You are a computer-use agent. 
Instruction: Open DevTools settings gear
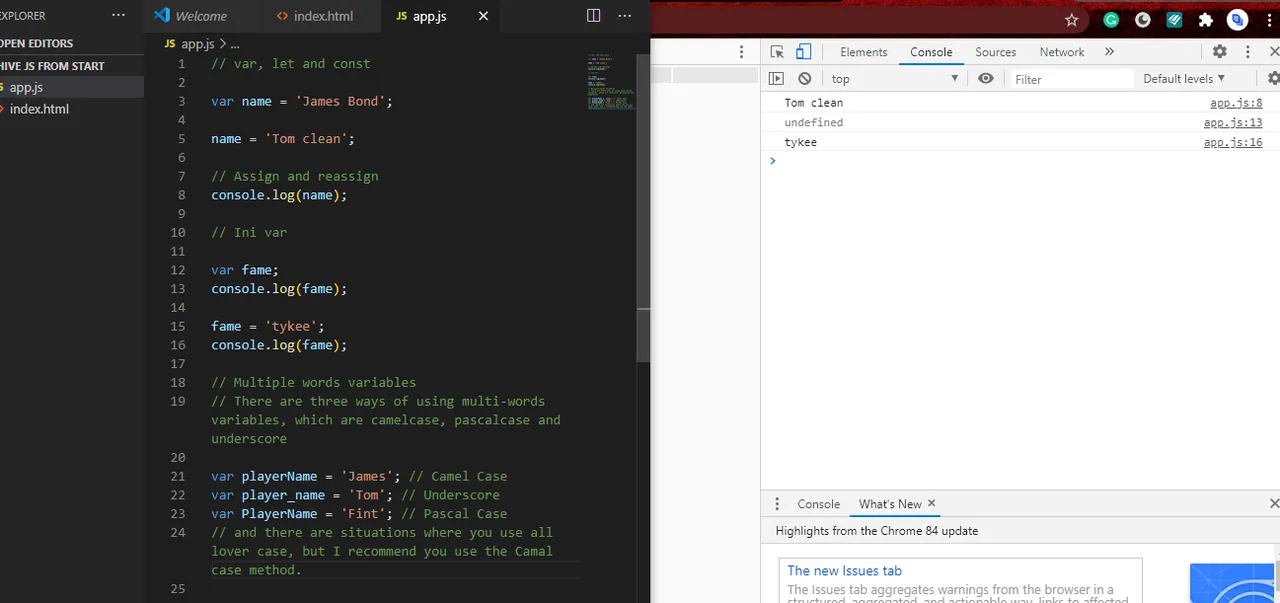click(1220, 52)
